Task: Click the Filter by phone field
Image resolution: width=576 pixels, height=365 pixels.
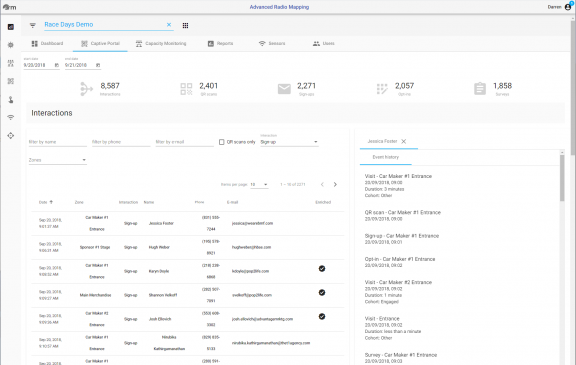Action: coord(121,142)
